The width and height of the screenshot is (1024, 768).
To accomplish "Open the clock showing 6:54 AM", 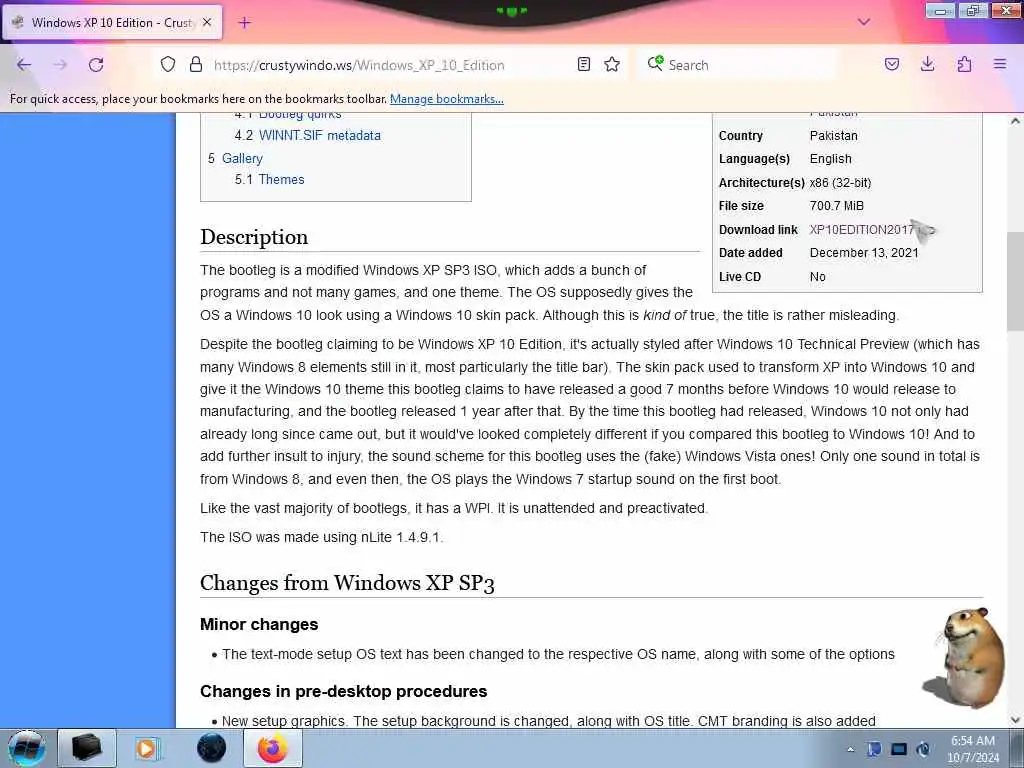I will (x=973, y=749).
